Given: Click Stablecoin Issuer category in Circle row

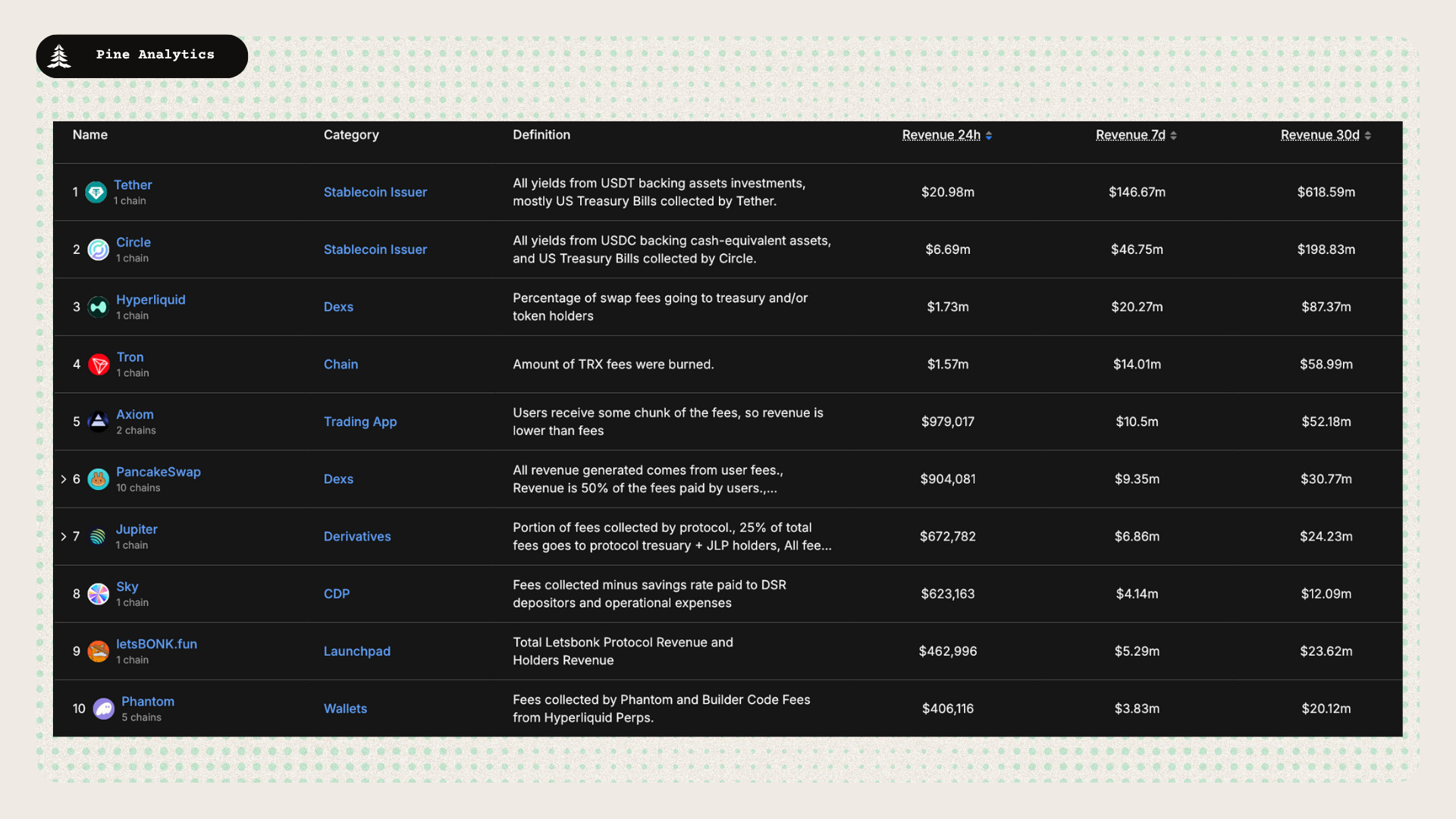Looking at the screenshot, I should [x=375, y=249].
